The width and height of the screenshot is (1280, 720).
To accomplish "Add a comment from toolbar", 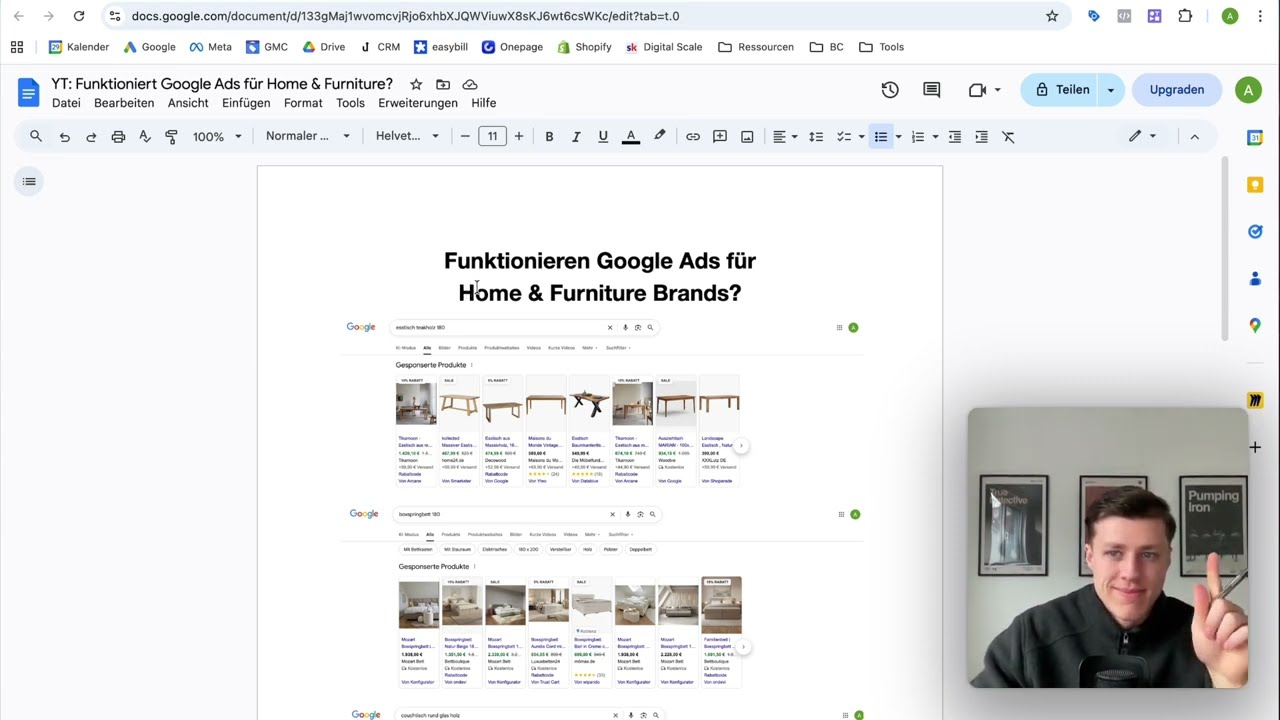I will point(720,136).
